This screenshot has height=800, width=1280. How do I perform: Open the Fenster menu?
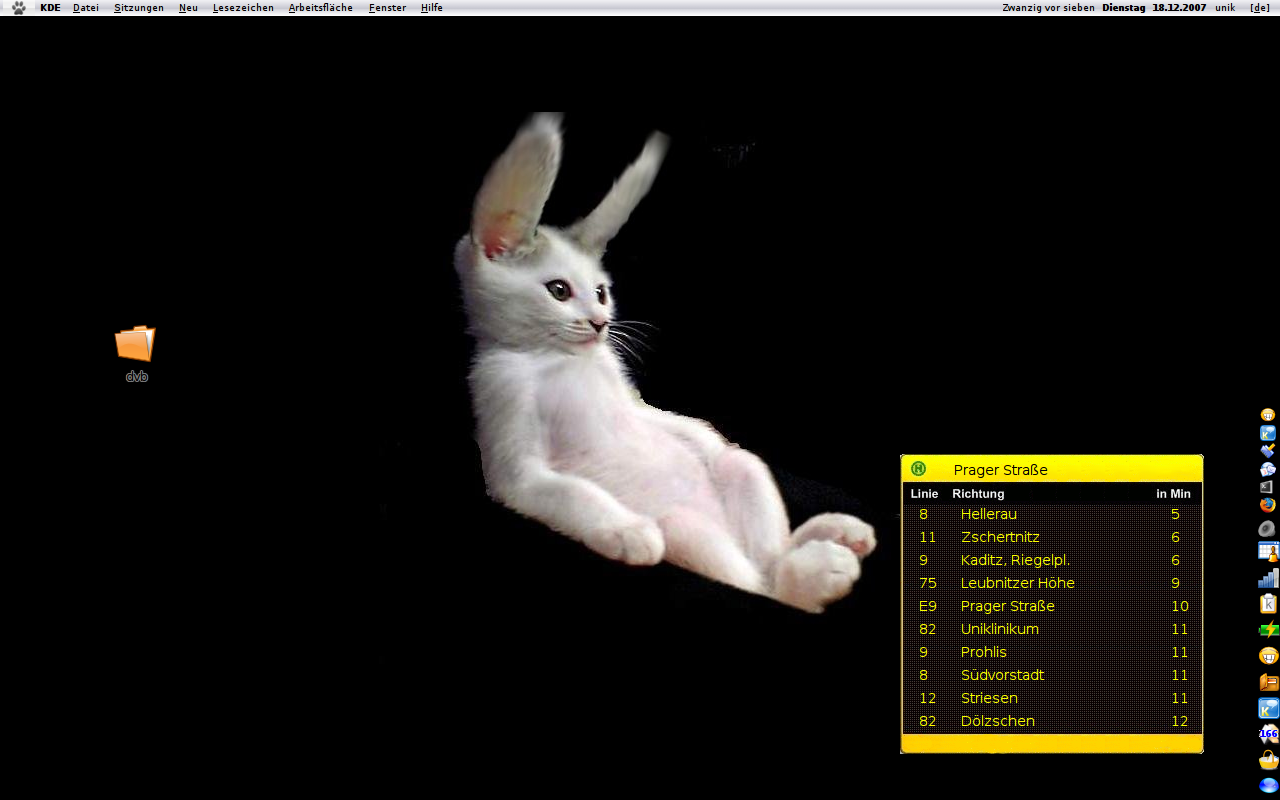pos(387,7)
